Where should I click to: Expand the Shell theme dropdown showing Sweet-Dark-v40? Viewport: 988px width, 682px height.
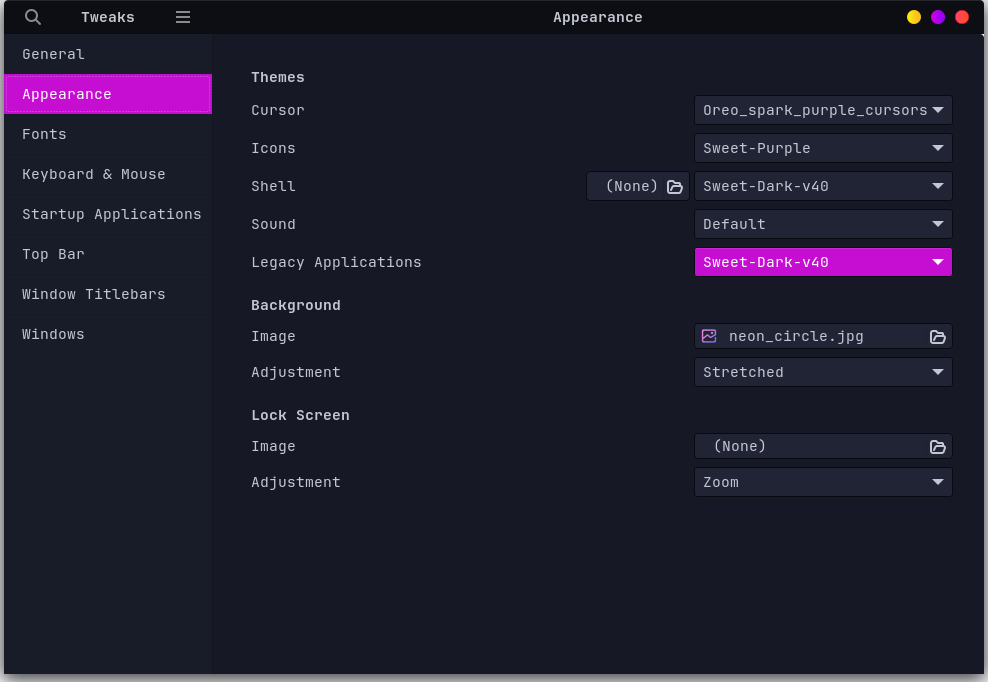point(822,186)
